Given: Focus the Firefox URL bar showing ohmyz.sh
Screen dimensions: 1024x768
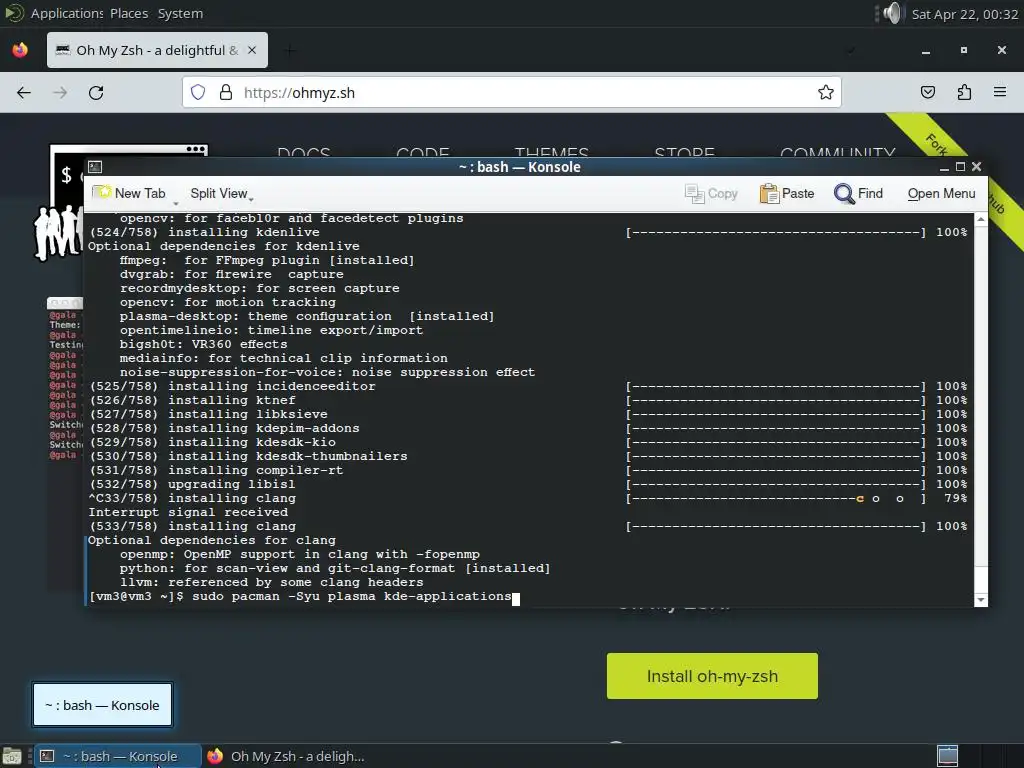Looking at the screenshot, I should click(511, 93).
